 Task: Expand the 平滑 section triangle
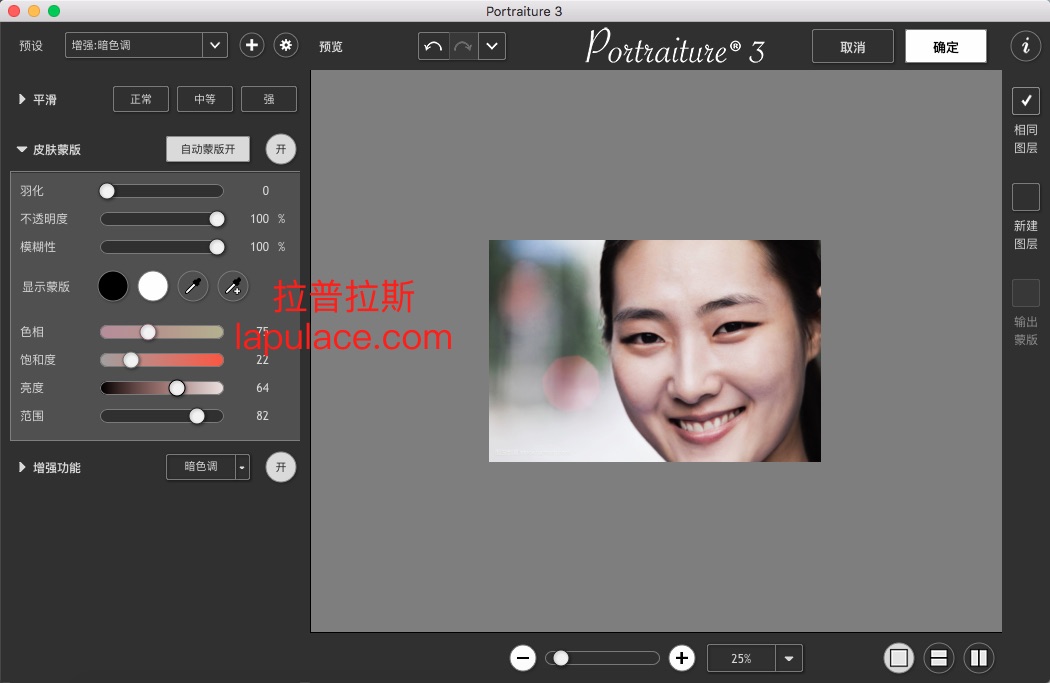tap(22, 100)
